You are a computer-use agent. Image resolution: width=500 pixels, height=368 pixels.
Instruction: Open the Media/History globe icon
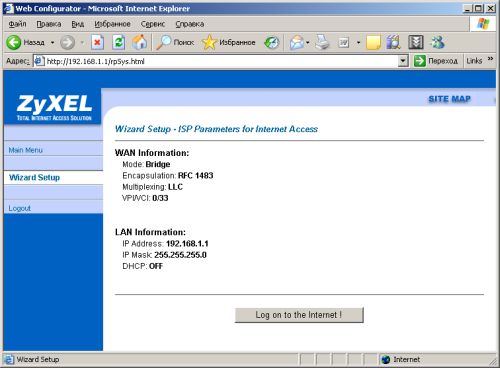tap(271, 42)
